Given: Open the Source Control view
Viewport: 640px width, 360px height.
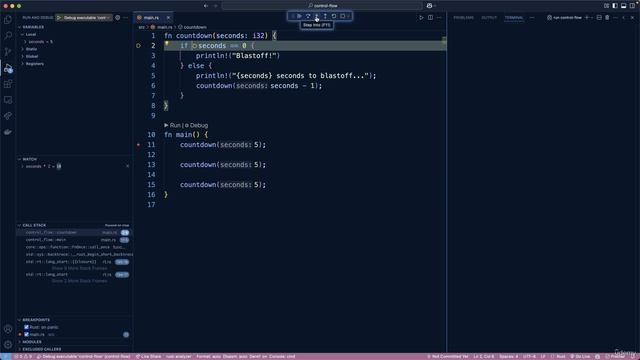Looking at the screenshot, I should 8,51.
